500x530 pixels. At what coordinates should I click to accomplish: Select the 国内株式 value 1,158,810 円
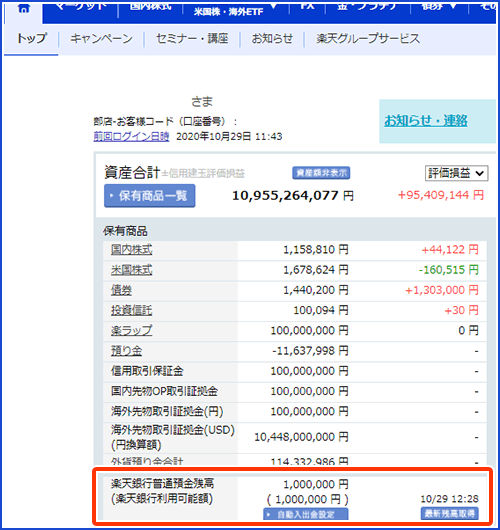point(316,250)
